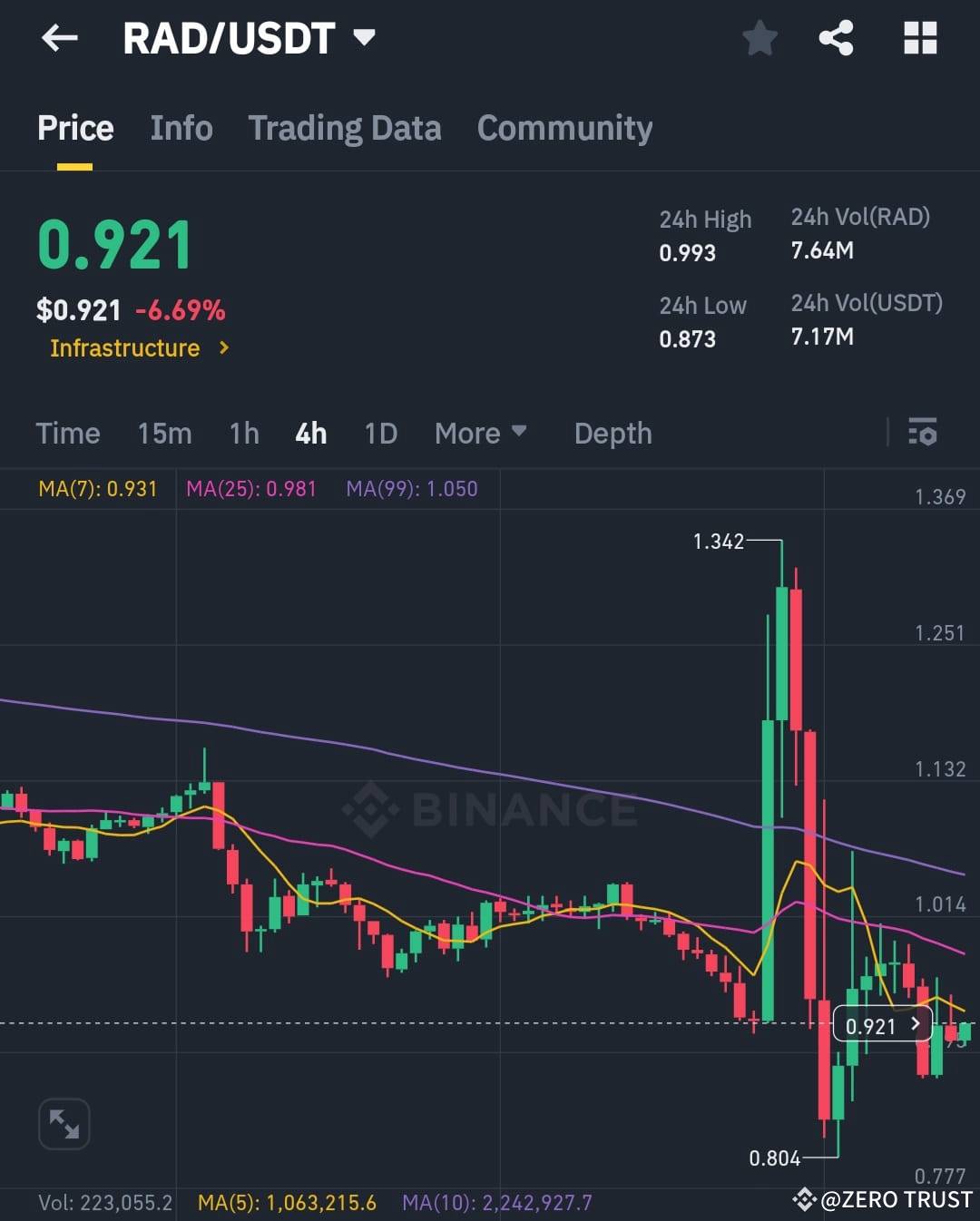Screen dimensions: 980x1221
Task: Open the apps grid menu
Action: pyautogui.click(x=920, y=38)
